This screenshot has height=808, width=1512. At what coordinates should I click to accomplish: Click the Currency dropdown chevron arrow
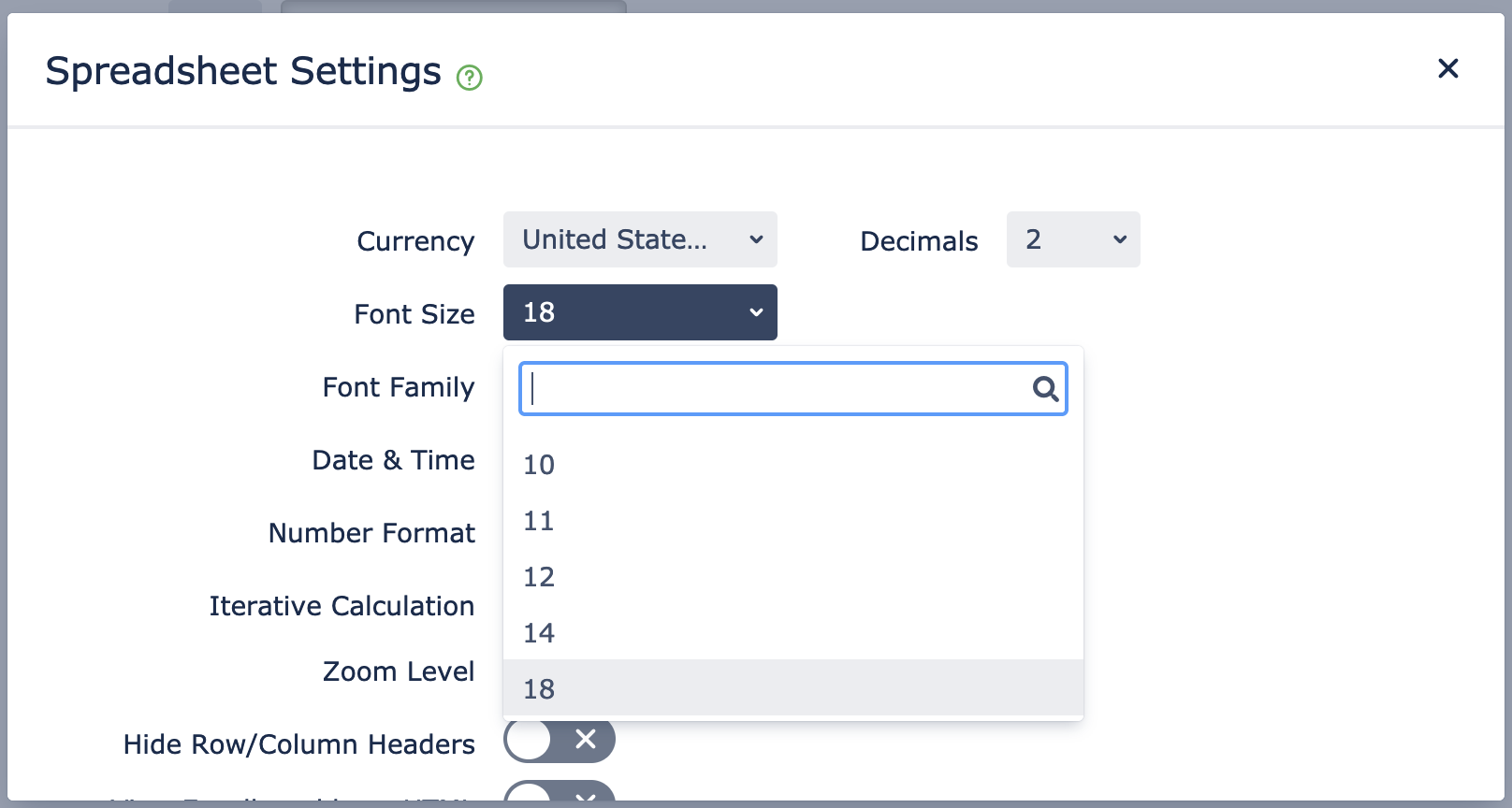pyautogui.click(x=756, y=239)
